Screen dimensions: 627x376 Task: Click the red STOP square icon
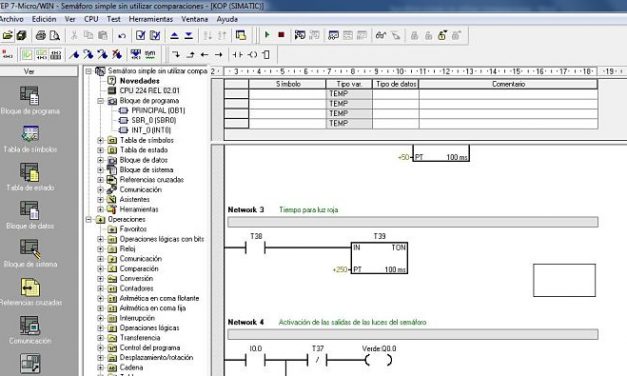pyautogui.click(x=281, y=35)
